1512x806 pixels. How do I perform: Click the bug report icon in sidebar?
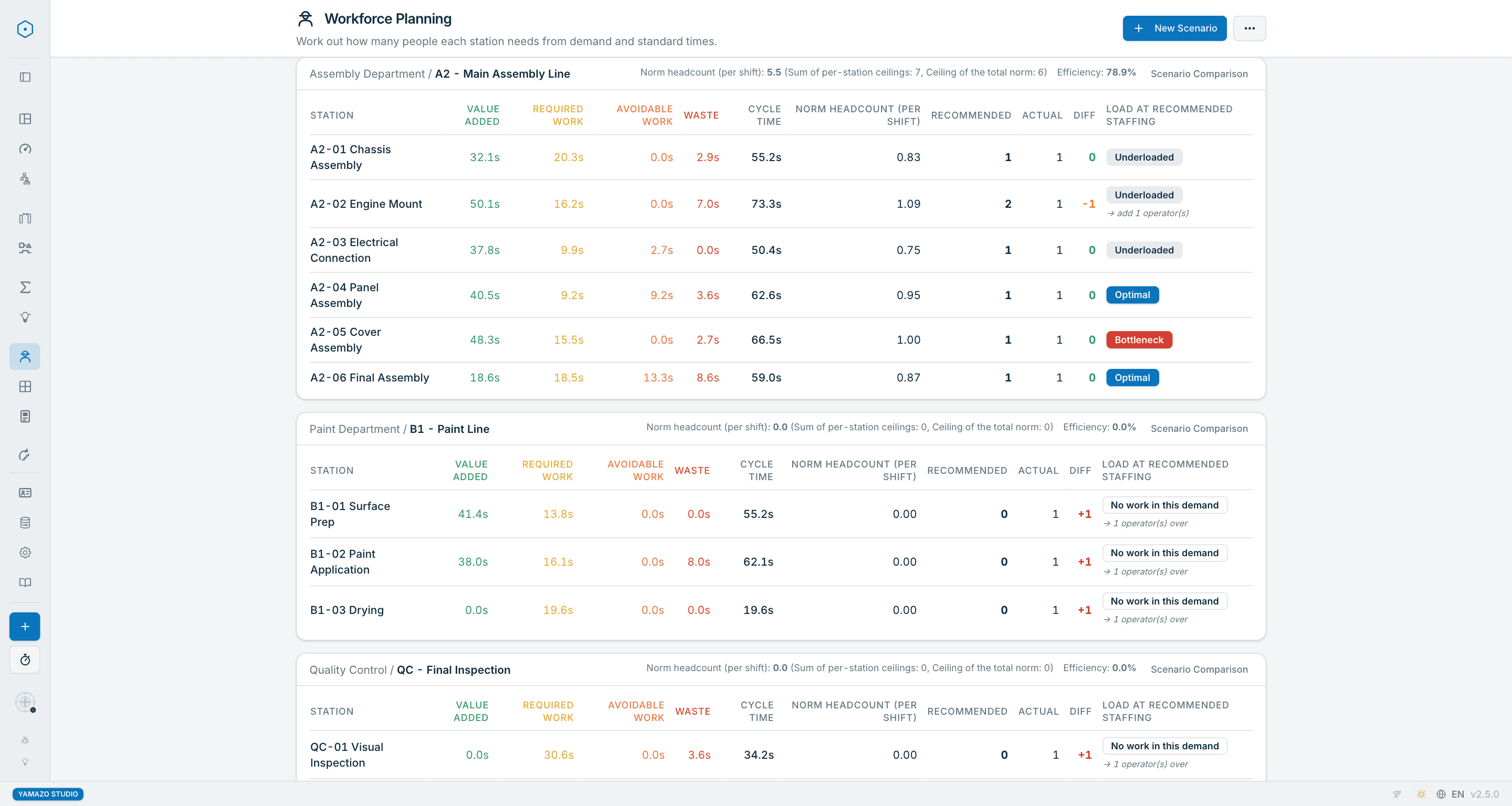click(x=25, y=740)
